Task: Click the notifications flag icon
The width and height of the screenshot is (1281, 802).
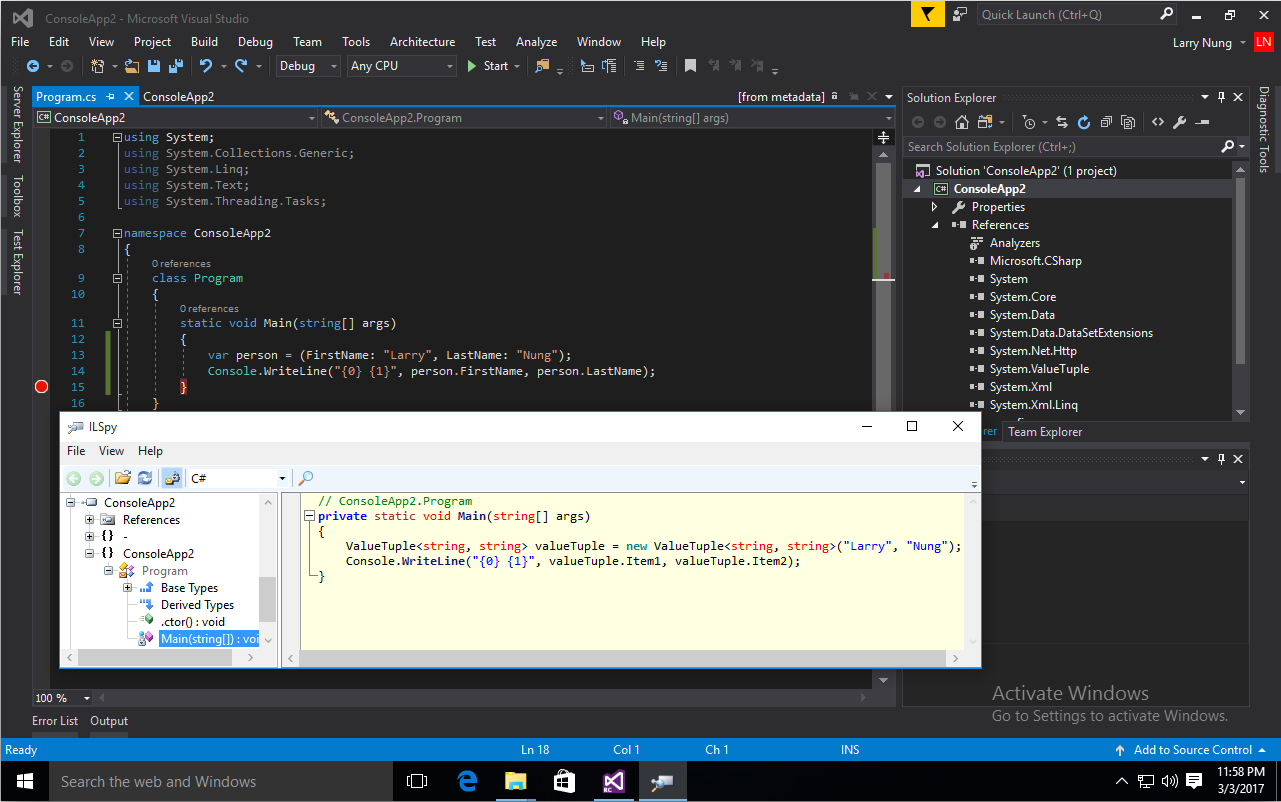Action: (928, 14)
